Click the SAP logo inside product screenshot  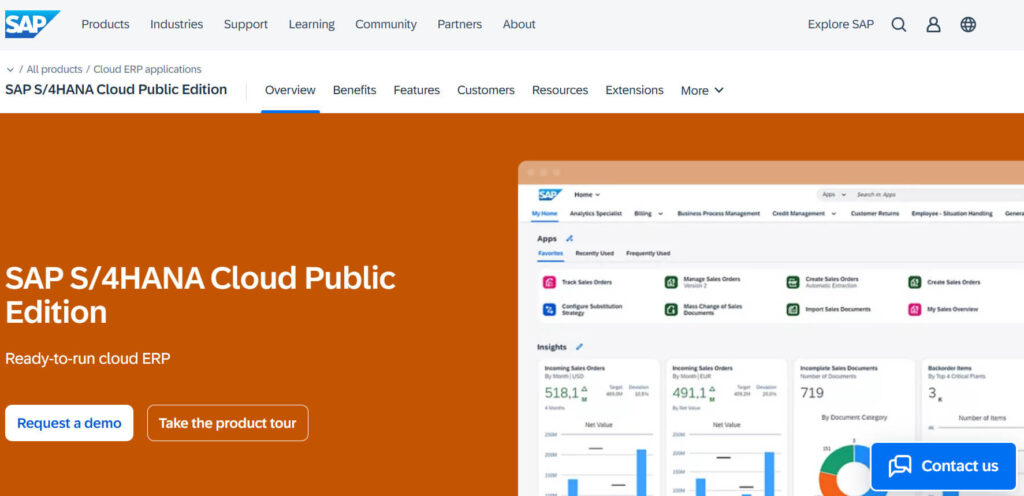[x=550, y=194]
